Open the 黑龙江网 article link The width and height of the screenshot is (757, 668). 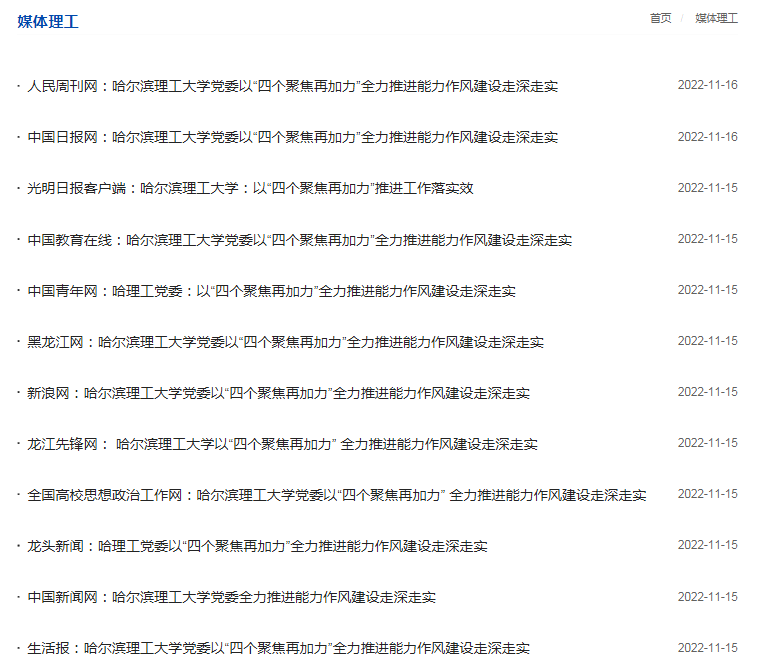[285, 342]
